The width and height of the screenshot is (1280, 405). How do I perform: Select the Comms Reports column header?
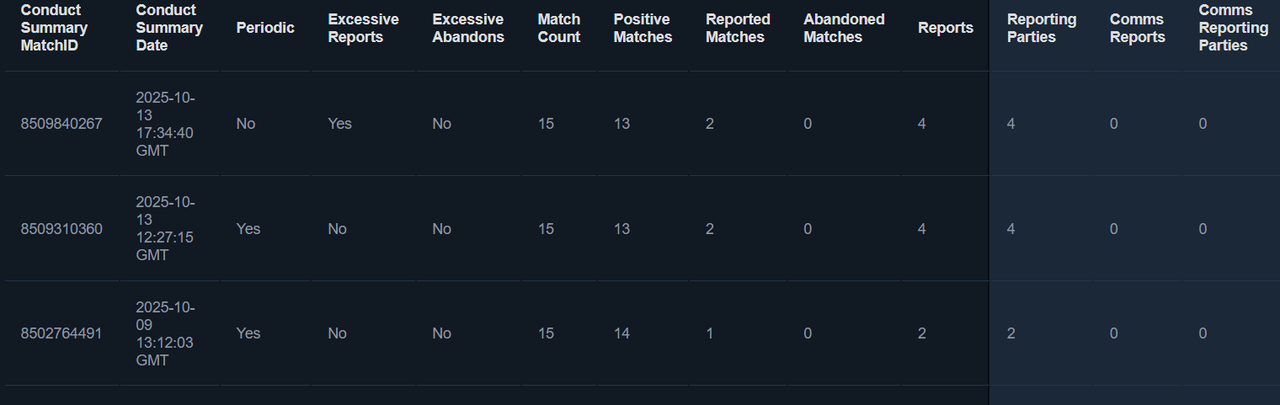click(1138, 28)
